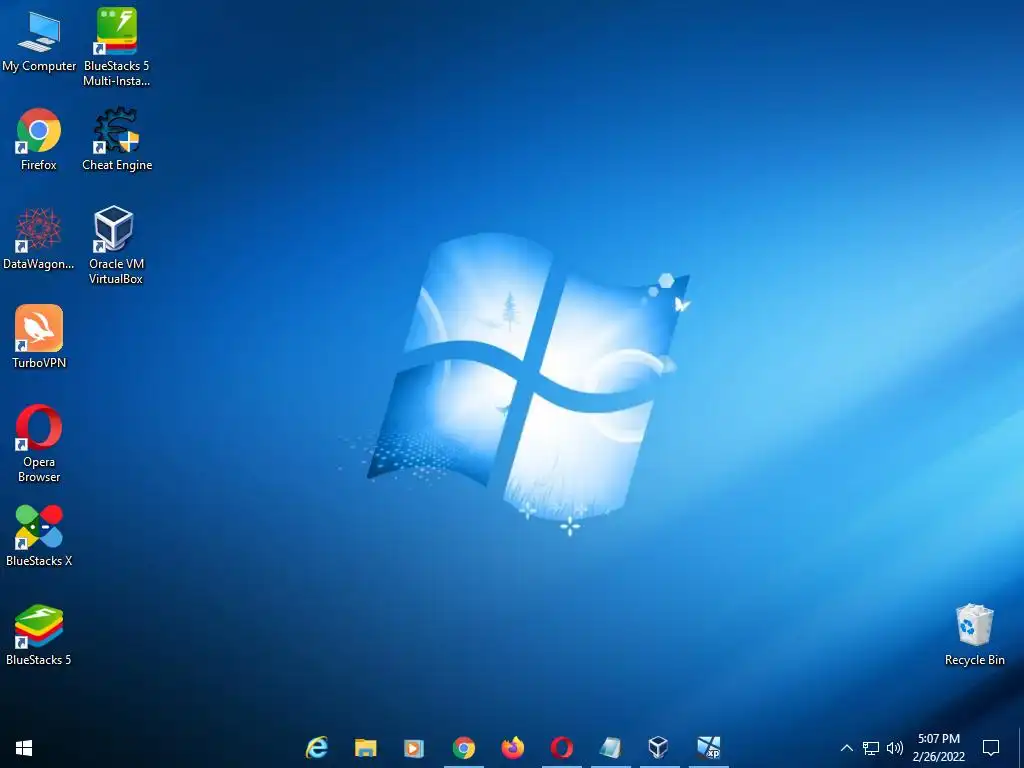Open File Explorer from the taskbar
Viewport: 1024px width, 768px height.
click(x=366, y=748)
